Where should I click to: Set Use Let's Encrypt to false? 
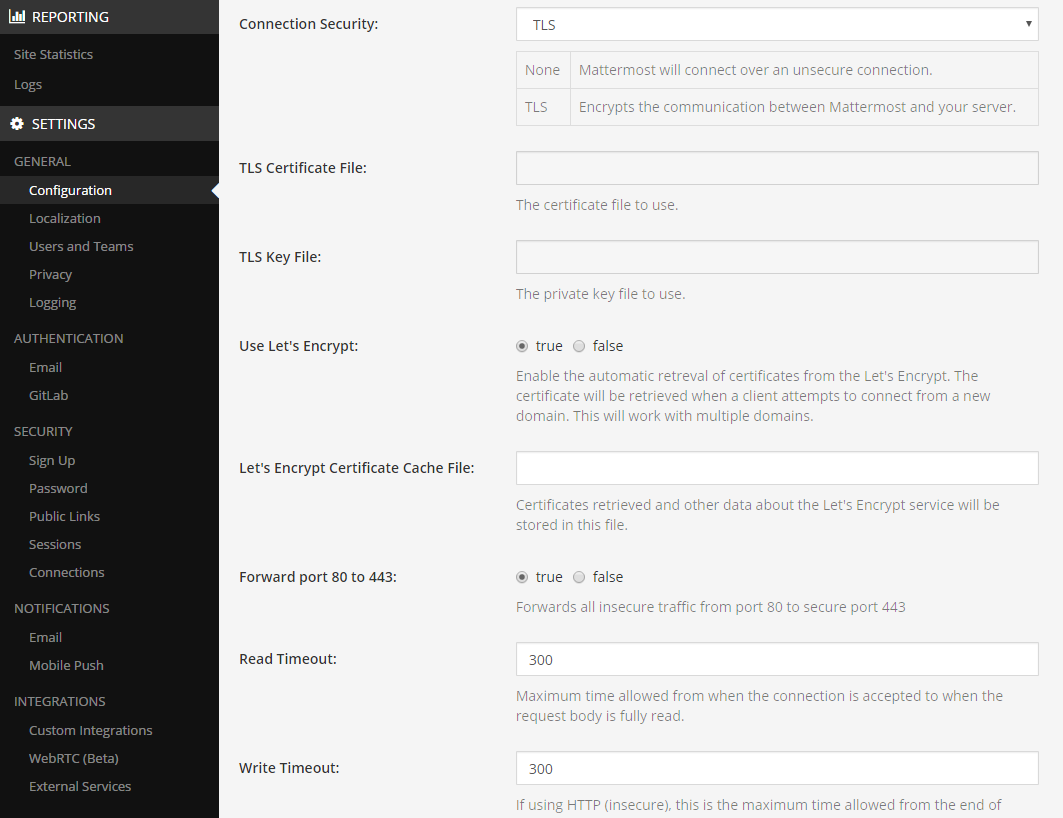579,346
